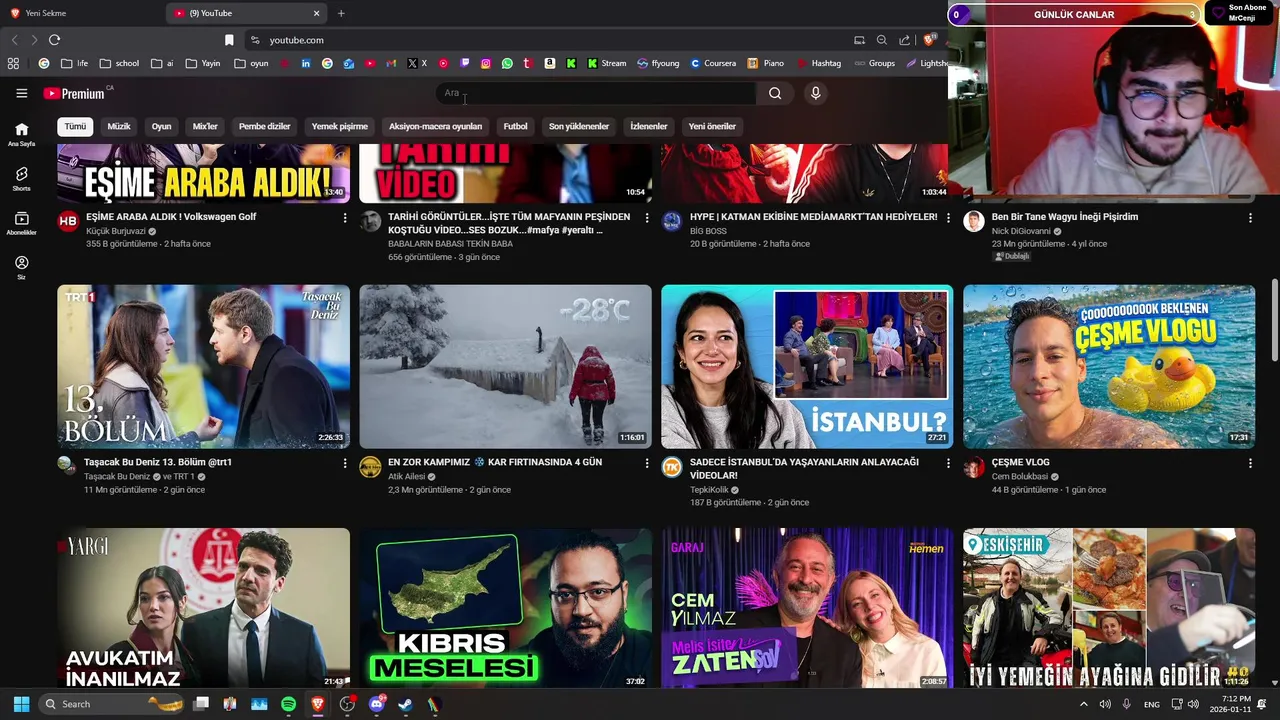Viewport: 1280px width, 720px height.
Task: Select the Son yüklenenler filter chip
Action: click(579, 126)
